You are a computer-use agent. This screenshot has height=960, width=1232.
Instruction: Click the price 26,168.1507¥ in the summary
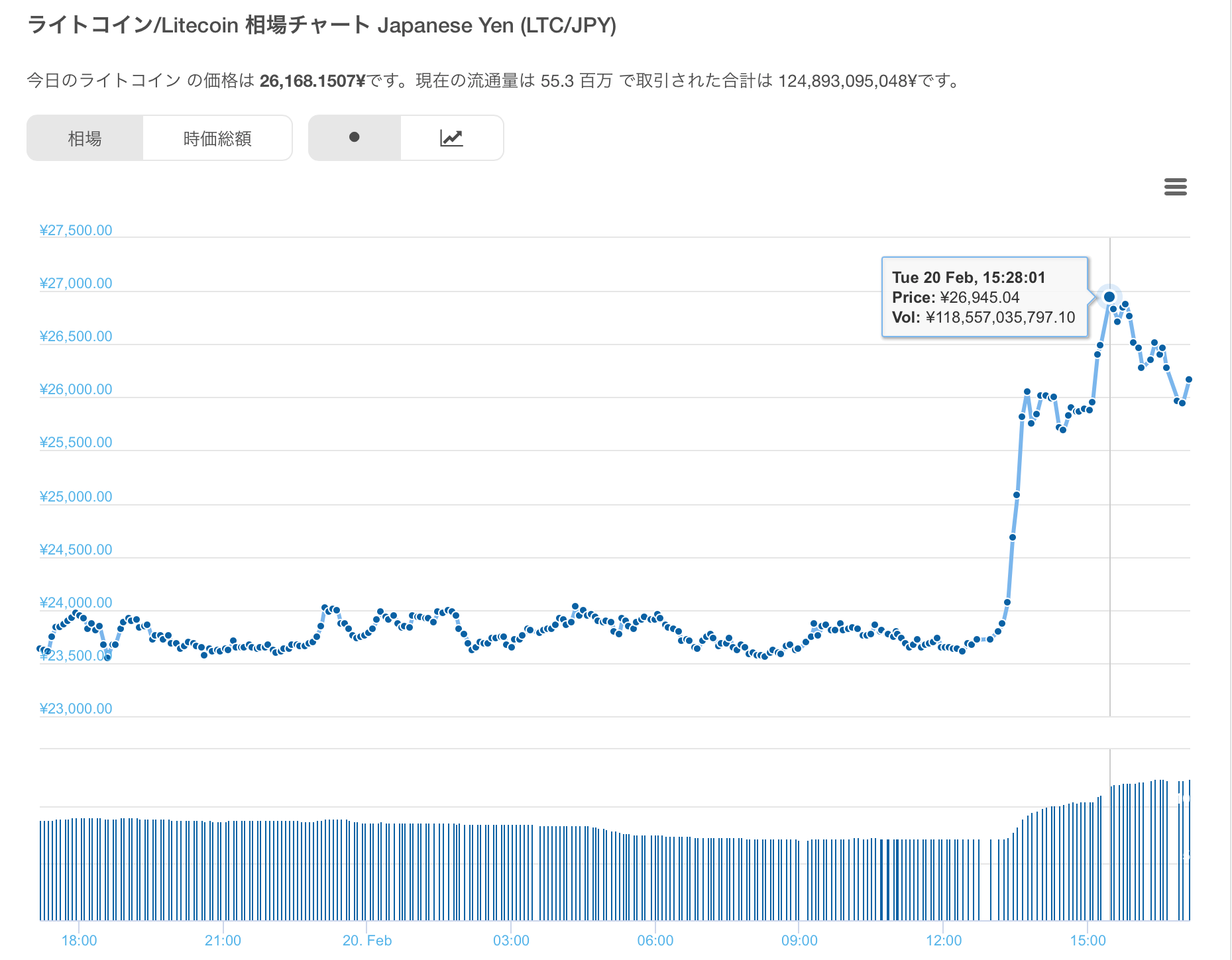[x=312, y=81]
